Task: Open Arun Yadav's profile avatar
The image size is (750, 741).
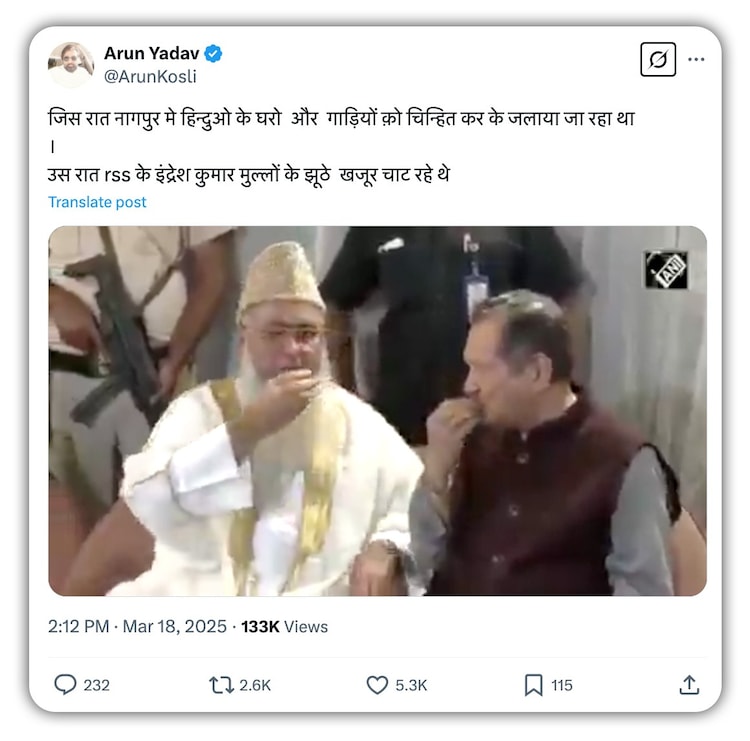Action: (70, 64)
